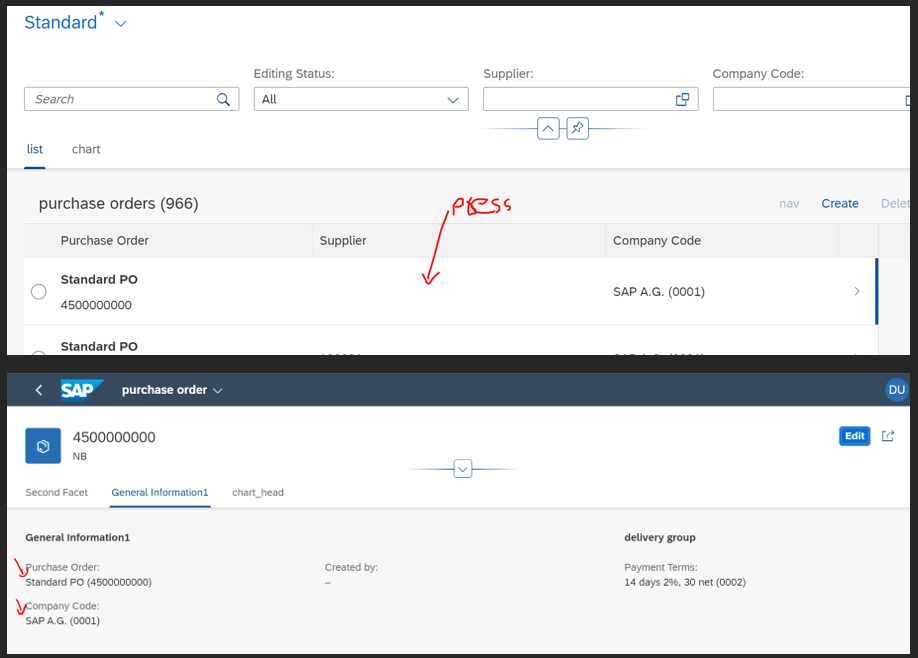Viewport: 918px width, 658px height.
Task: Switch to the chart tab
Action: (86, 149)
